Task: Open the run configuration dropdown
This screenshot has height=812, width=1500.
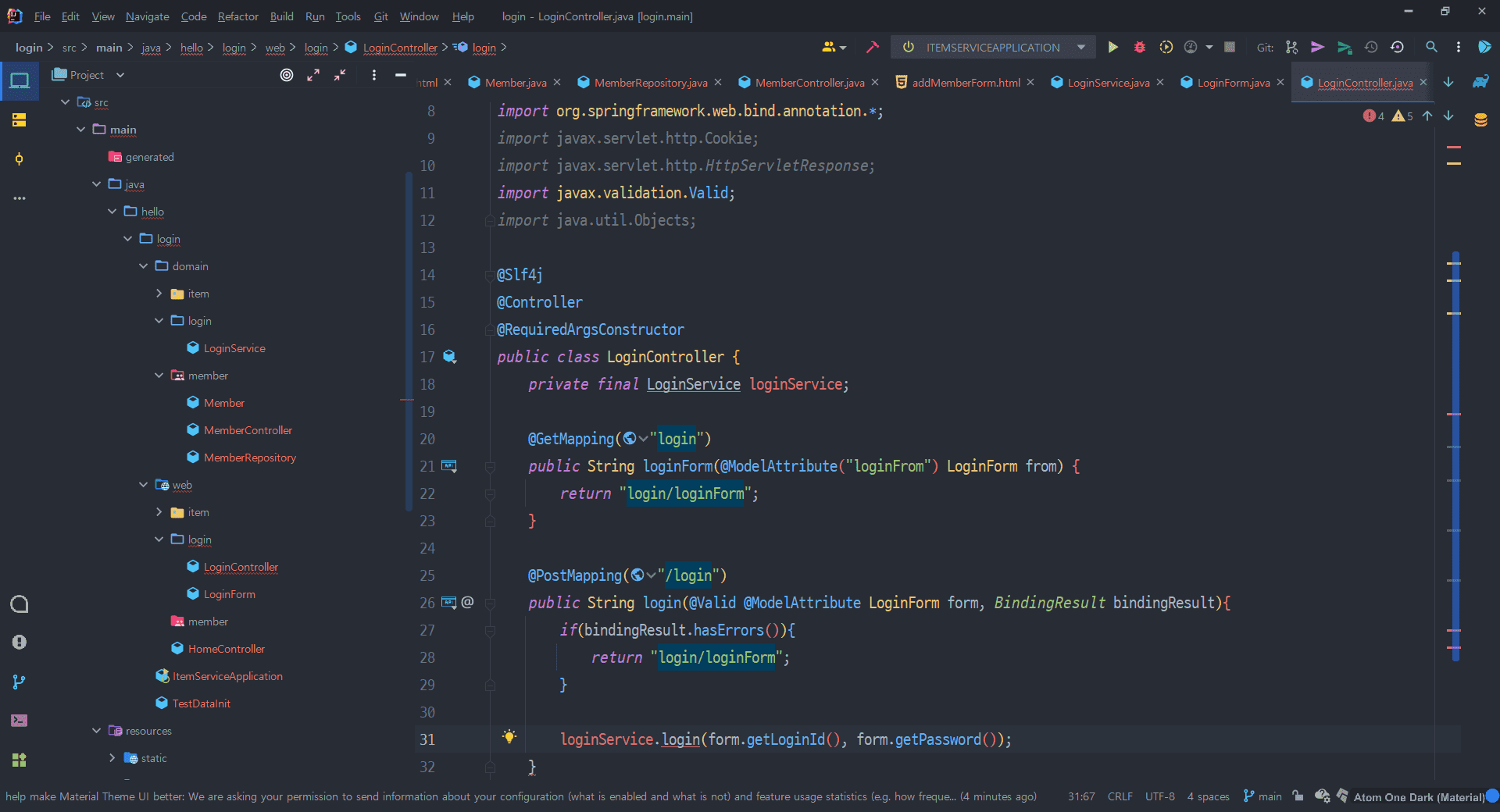Action: pyautogui.click(x=1081, y=48)
